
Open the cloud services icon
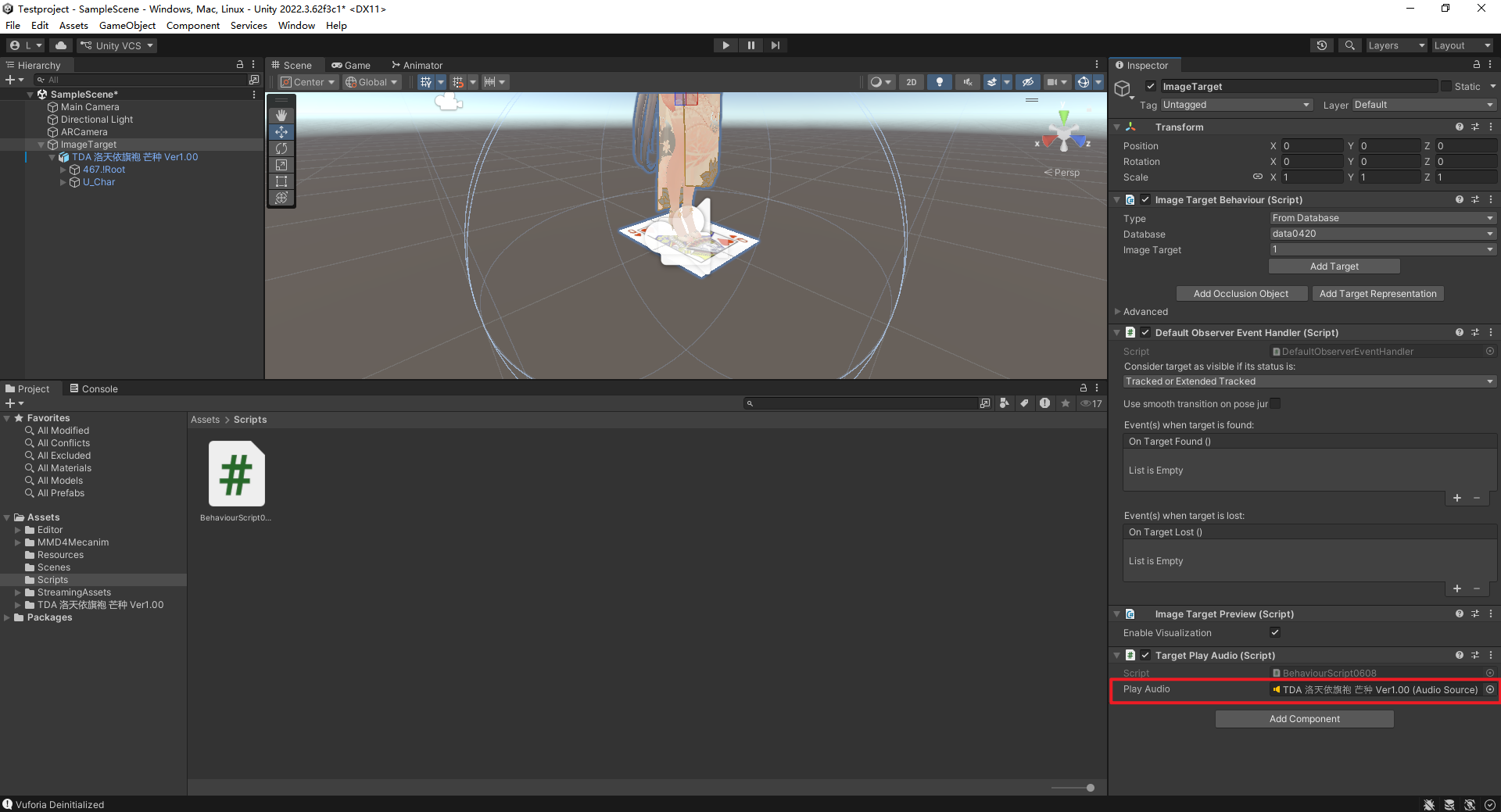[x=61, y=45]
